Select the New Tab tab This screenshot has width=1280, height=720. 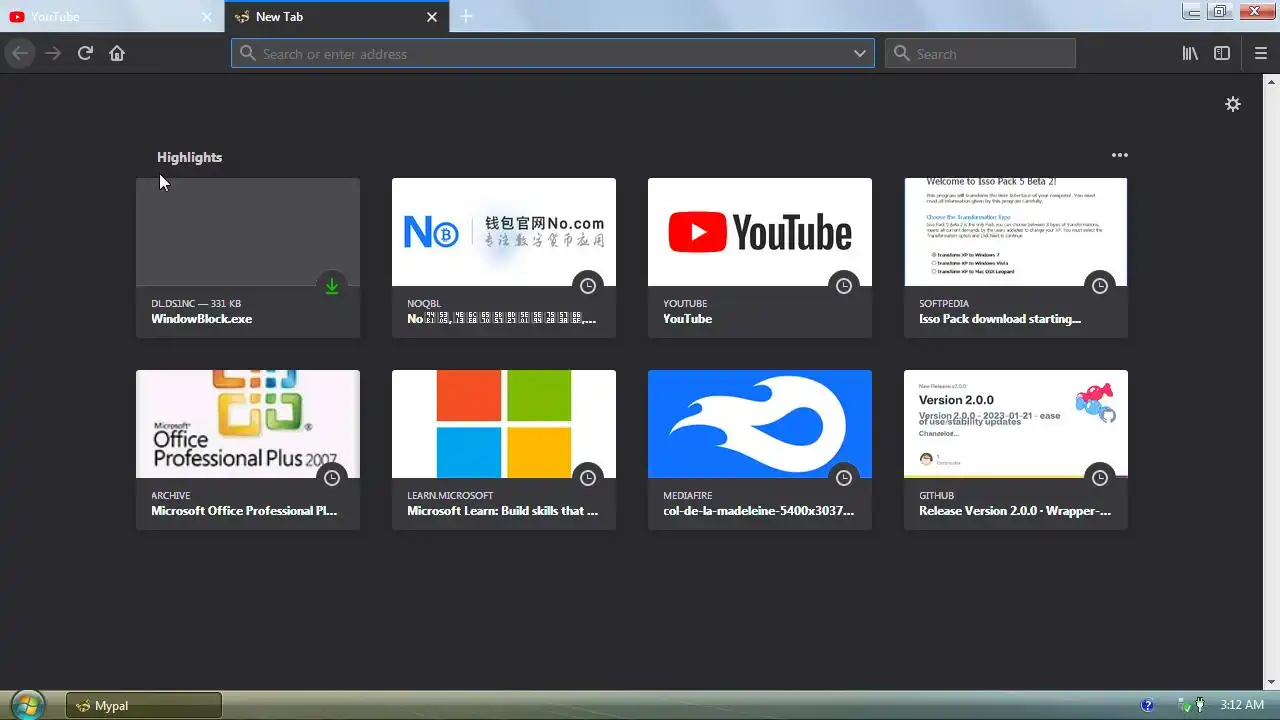point(336,17)
